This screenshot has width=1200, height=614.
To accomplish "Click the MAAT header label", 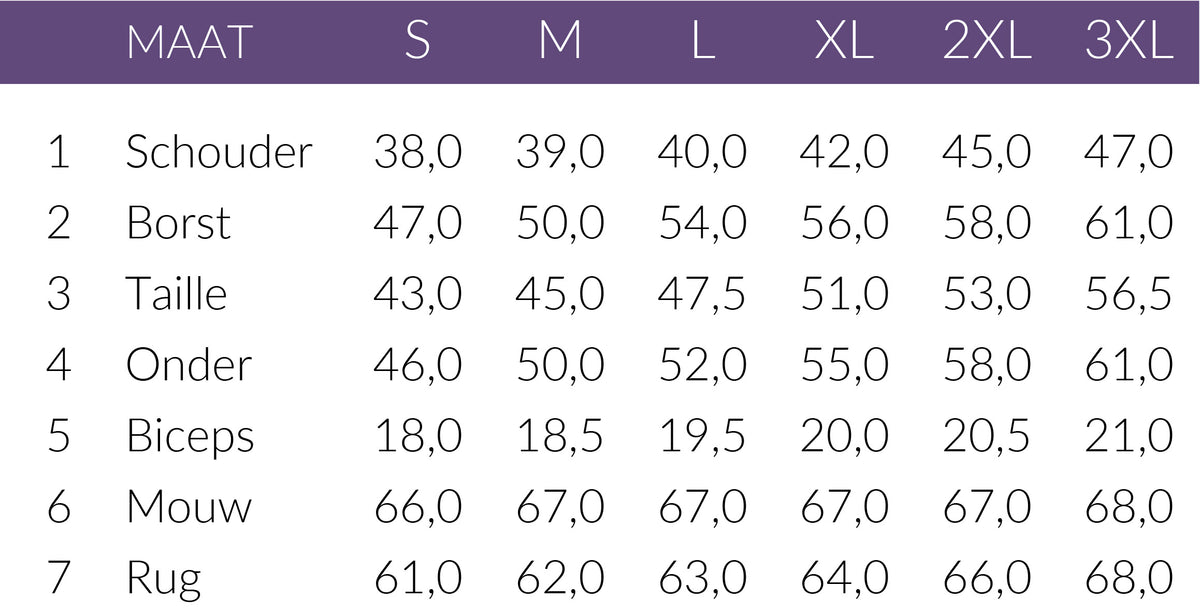I will pyautogui.click(x=189, y=43).
